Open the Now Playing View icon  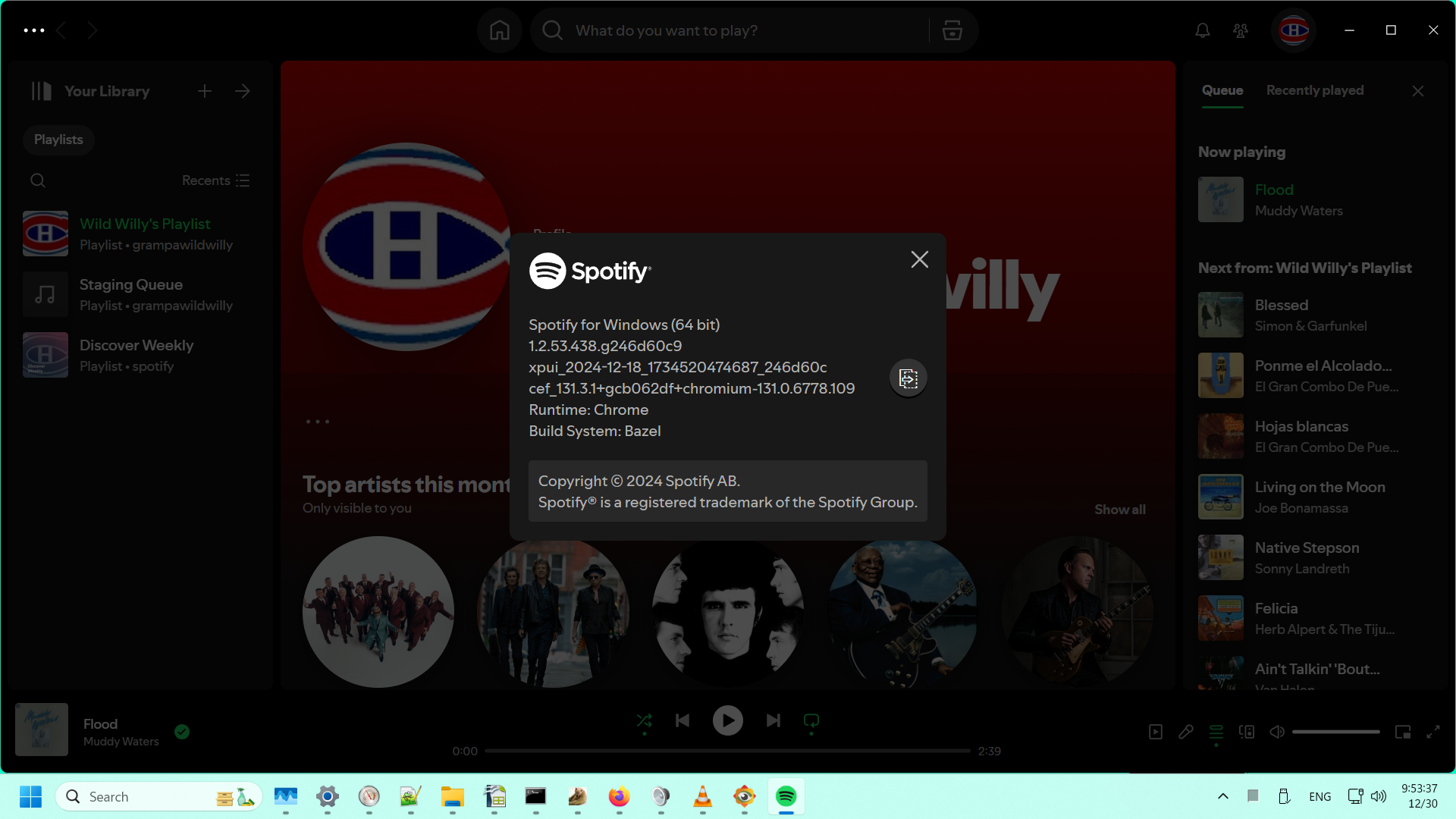[x=1155, y=732]
